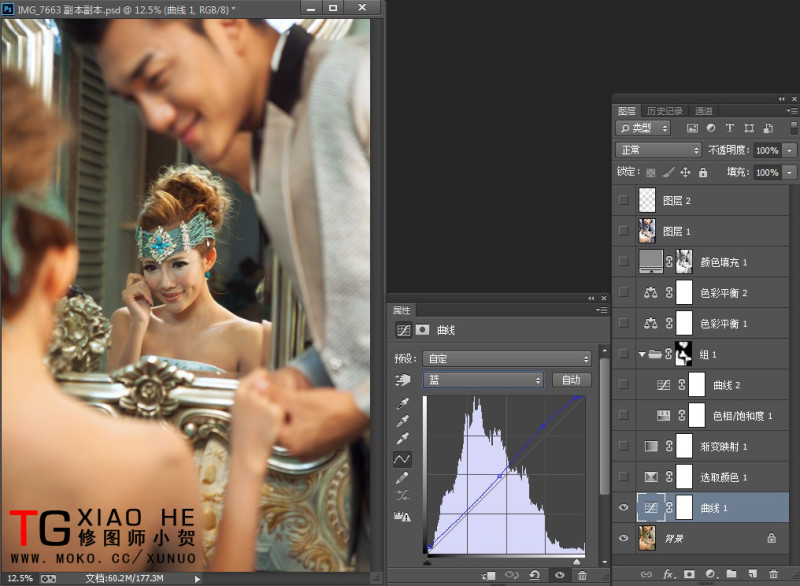Screen dimensions: 800x586
Task: Select the 属性 panel tab
Action: pos(402,310)
